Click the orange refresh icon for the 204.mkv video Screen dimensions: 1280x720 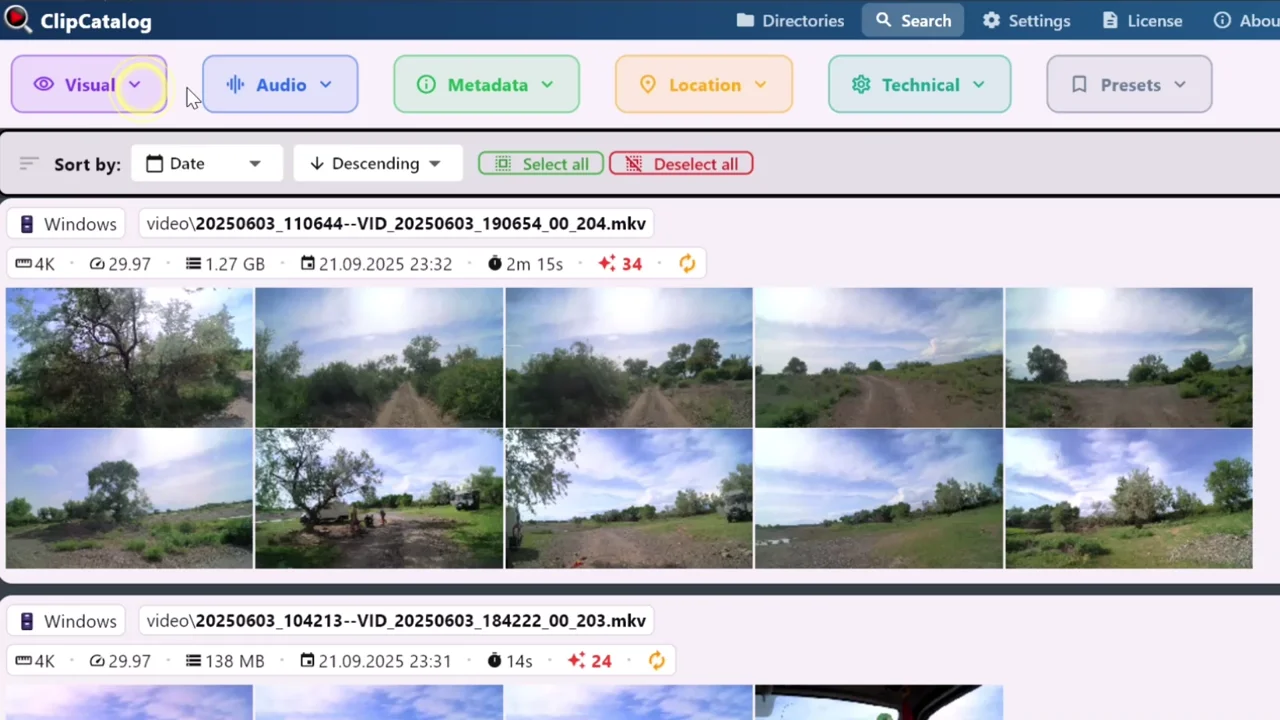pyautogui.click(x=687, y=264)
